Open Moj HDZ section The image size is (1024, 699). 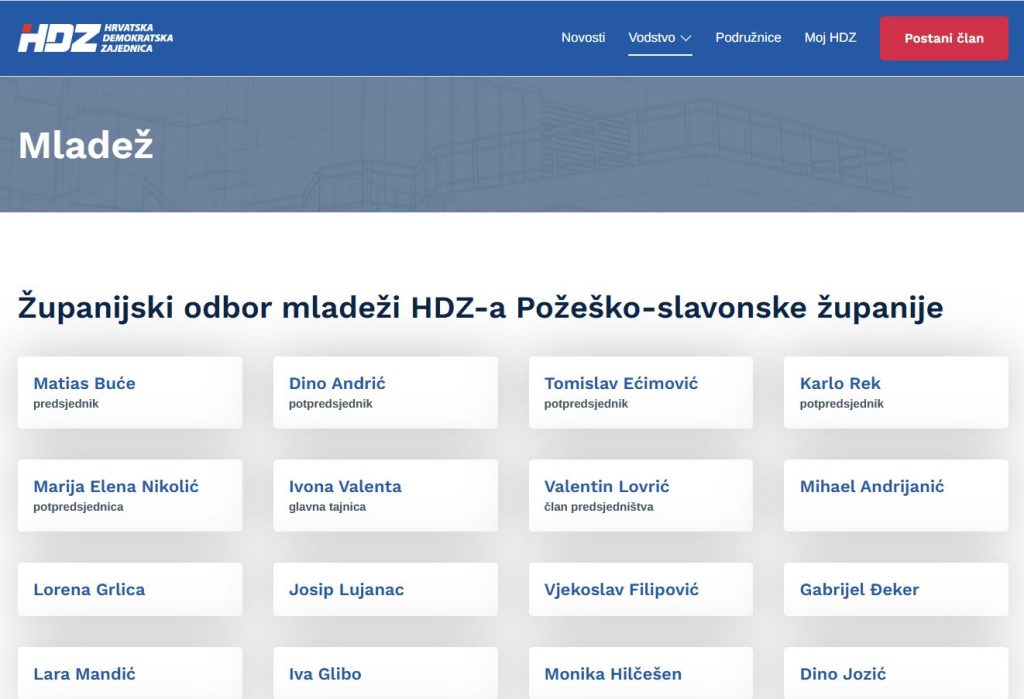[x=830, y=38]
